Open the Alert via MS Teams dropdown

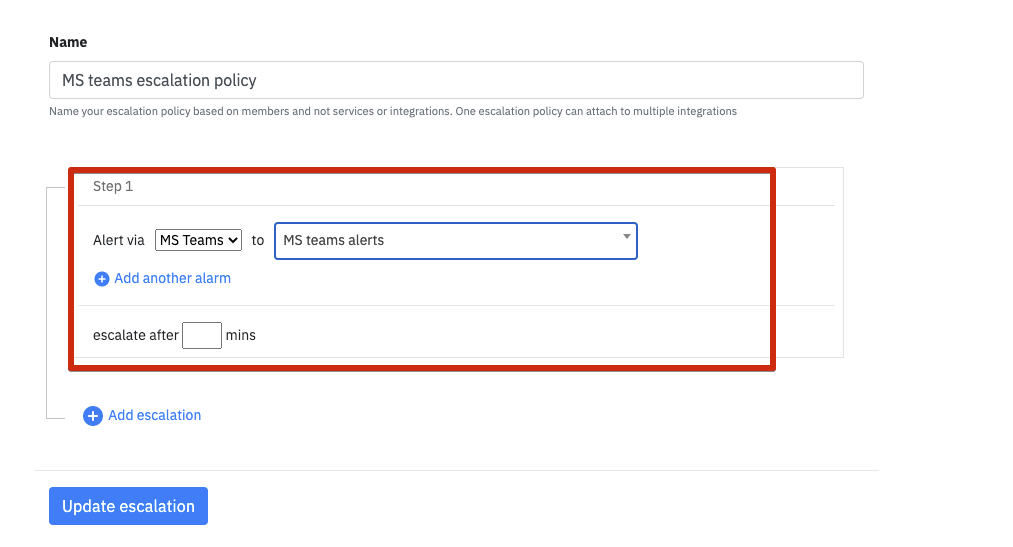pyautogui.click(x=198, y=240)
